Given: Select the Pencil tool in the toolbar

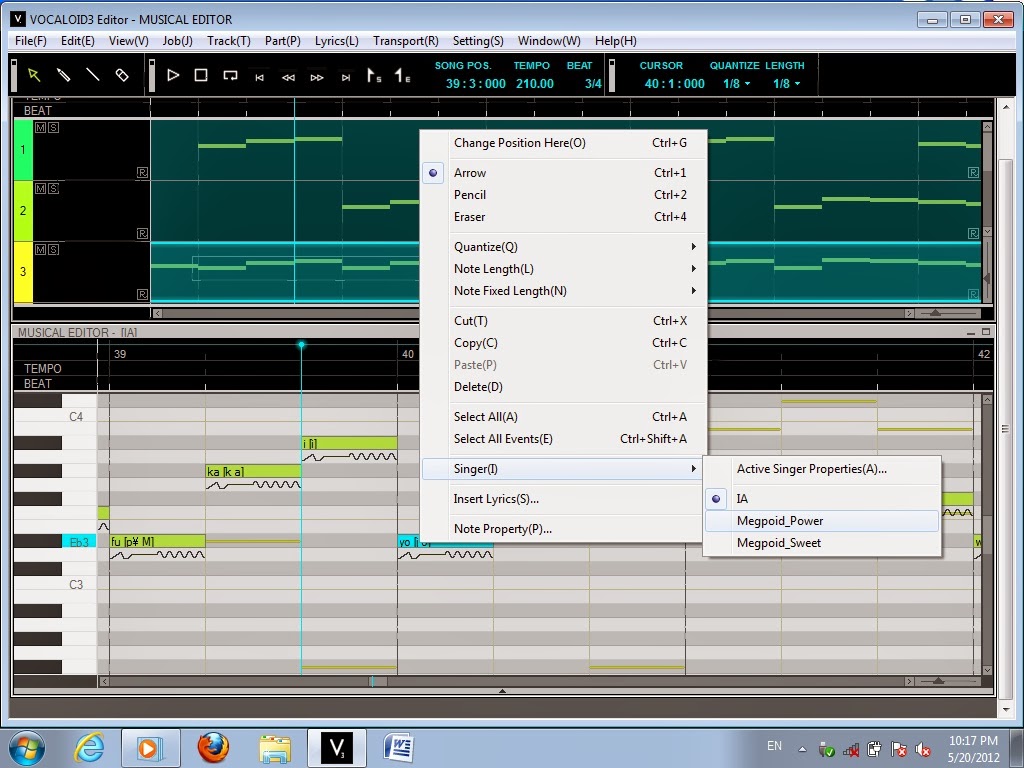Looking at the screenshot, I should click(62, 73).
